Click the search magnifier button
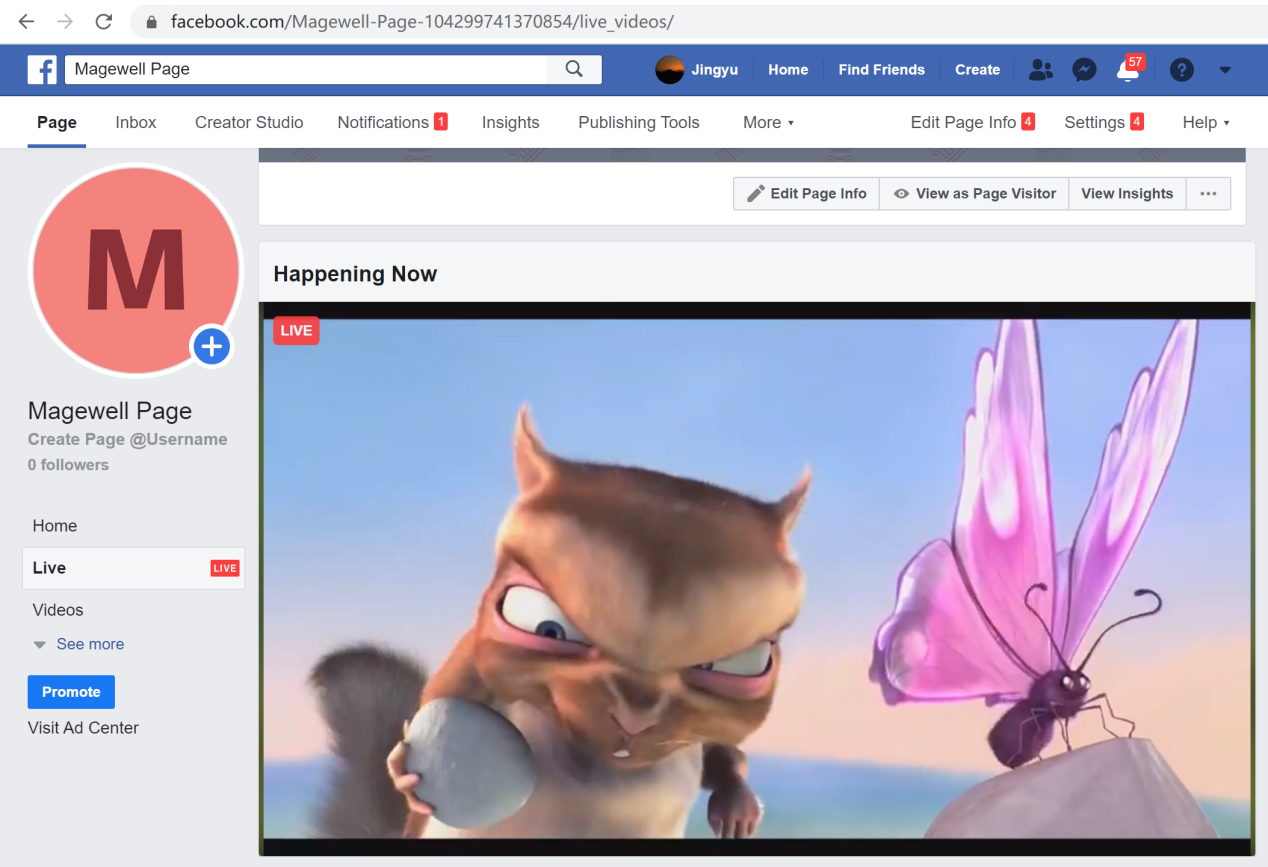This screenshot has width=1268, height=867. [574, 69]
